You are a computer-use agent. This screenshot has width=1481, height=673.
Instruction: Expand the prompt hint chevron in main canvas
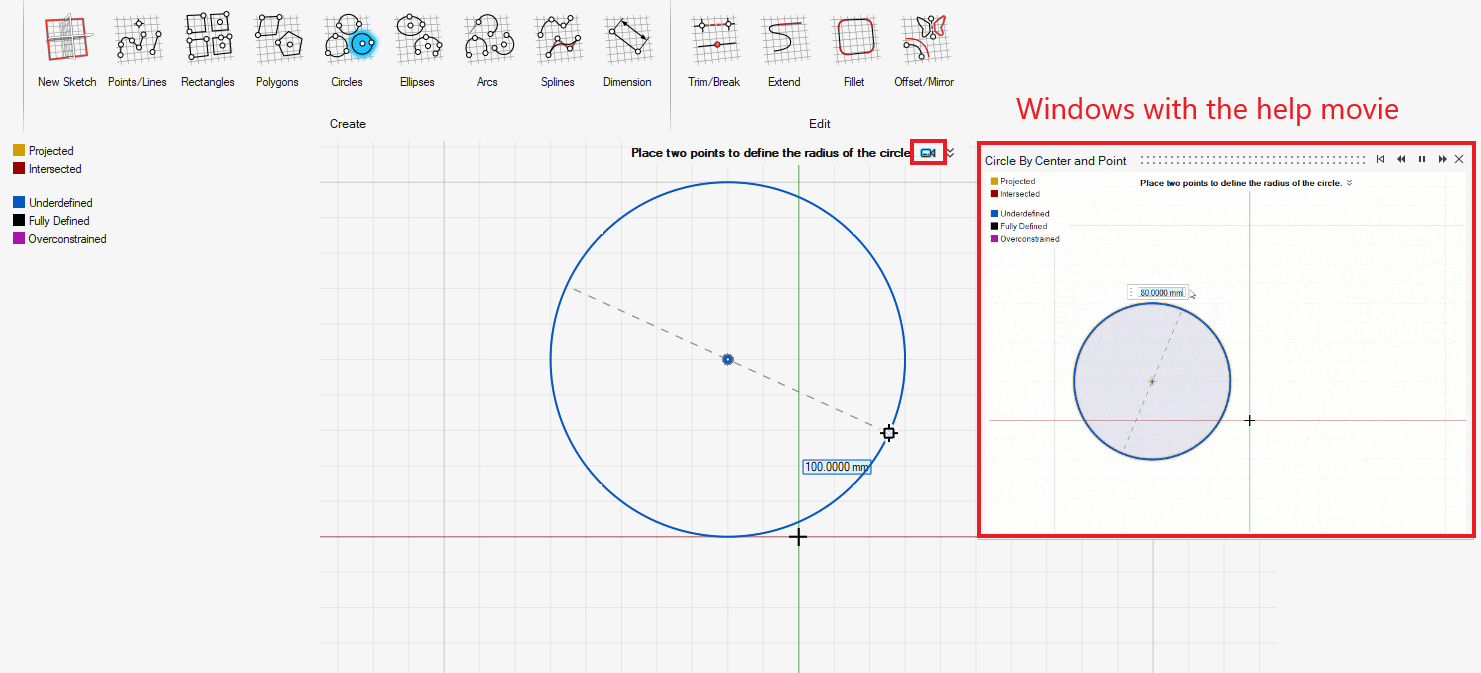point(951,153)
